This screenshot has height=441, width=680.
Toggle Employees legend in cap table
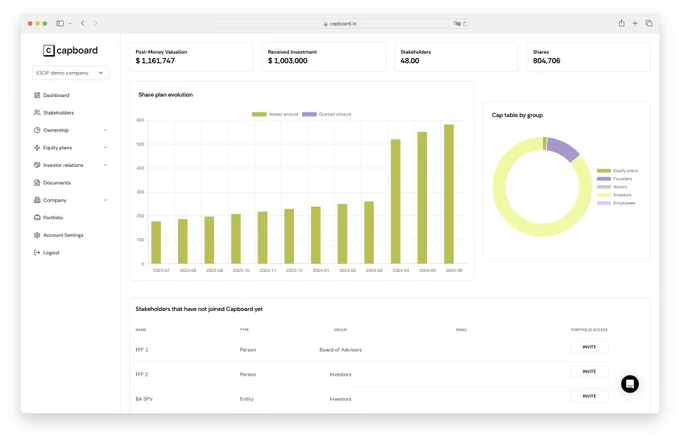tap(604, 203)
